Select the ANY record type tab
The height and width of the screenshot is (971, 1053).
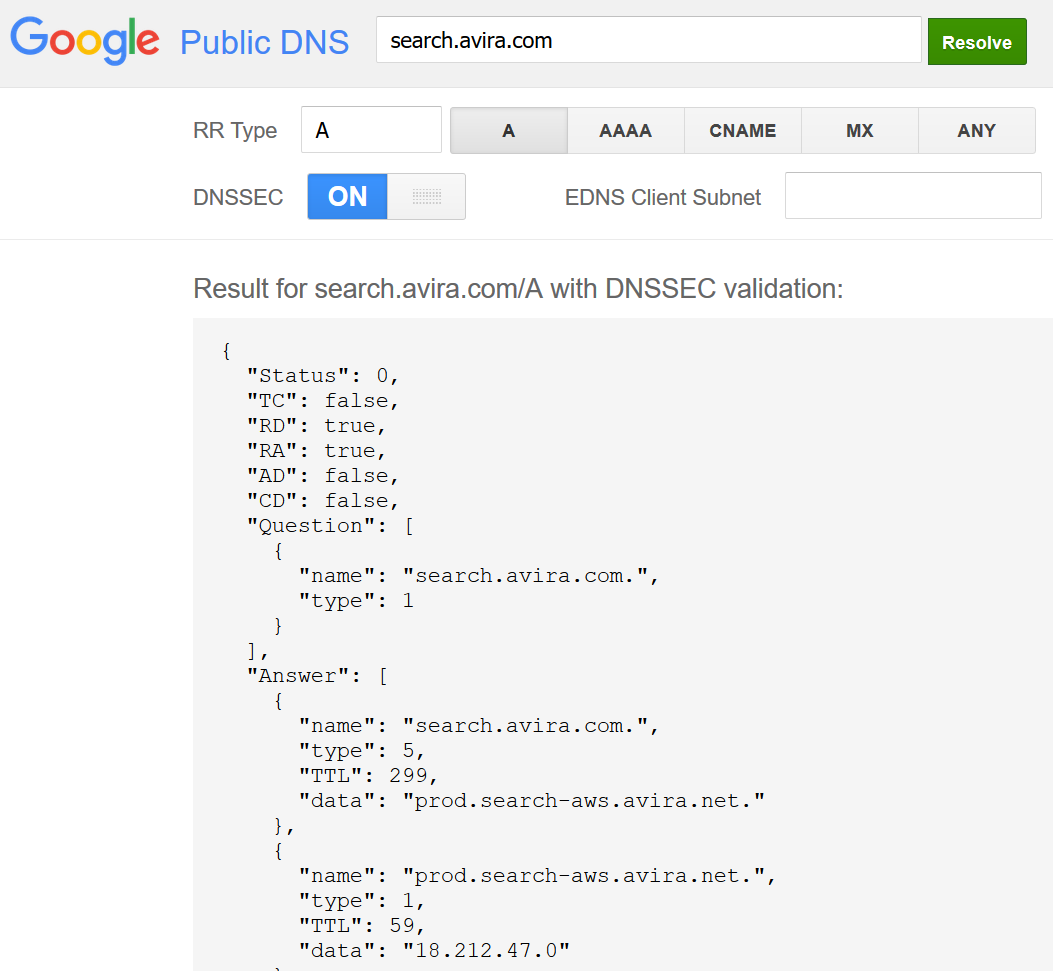pyautogui.click(x=977, y=130)
